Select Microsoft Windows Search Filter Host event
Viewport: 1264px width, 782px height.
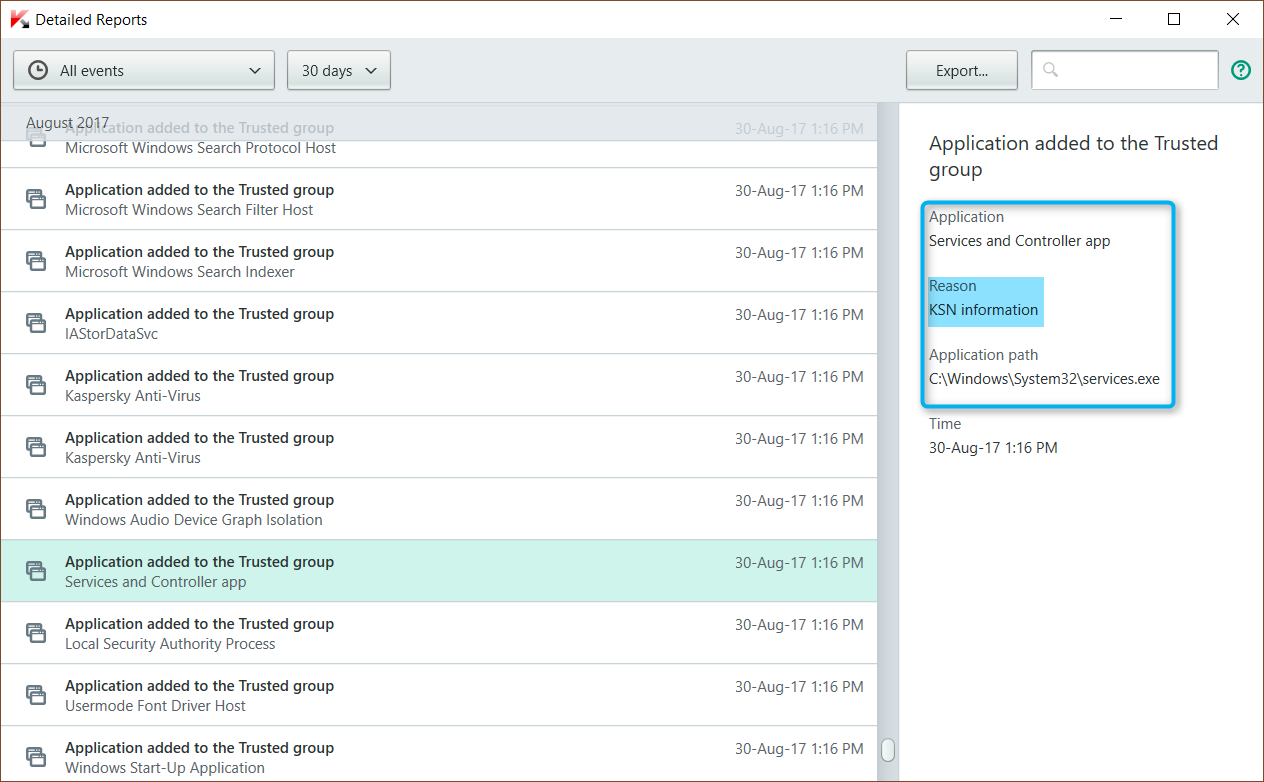coord(438,199)
